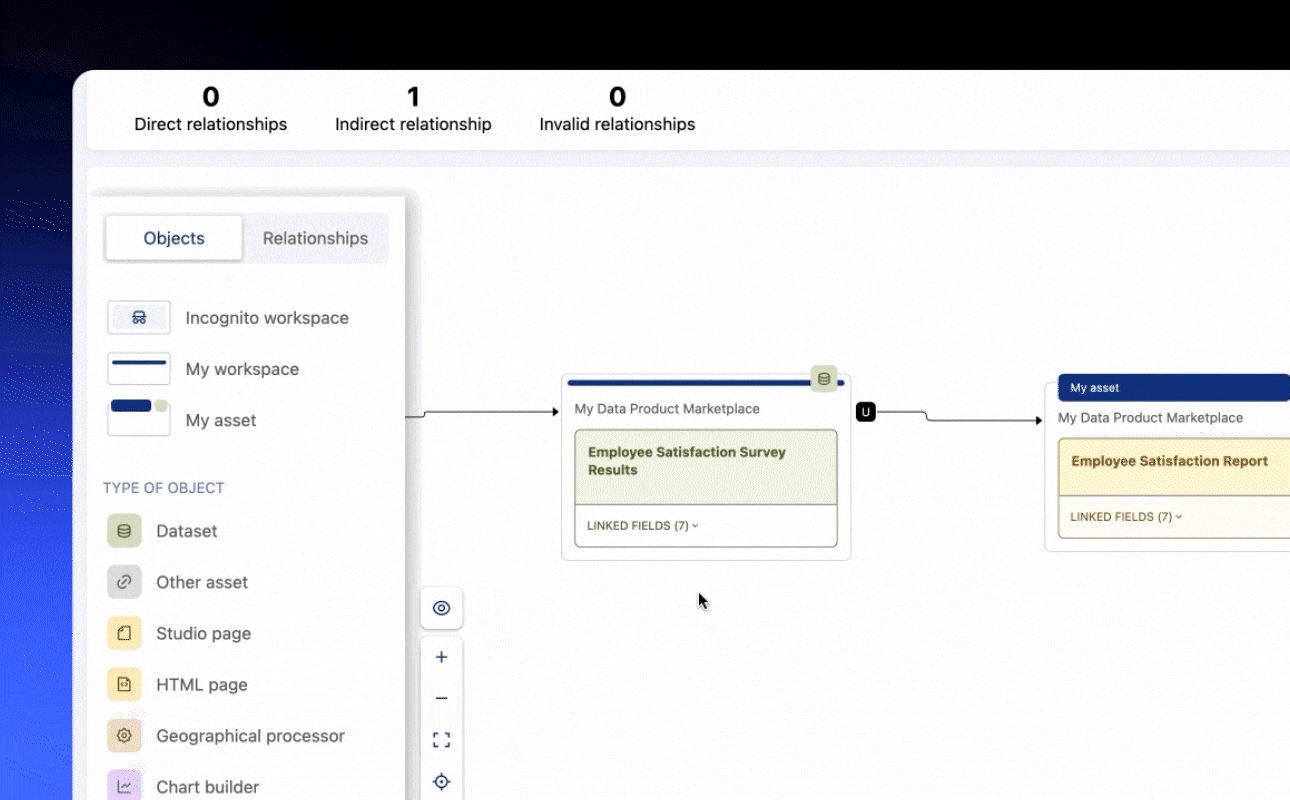
Task: Click the Studio page icon
Action: pyautogui.click(x=124, y=633)
